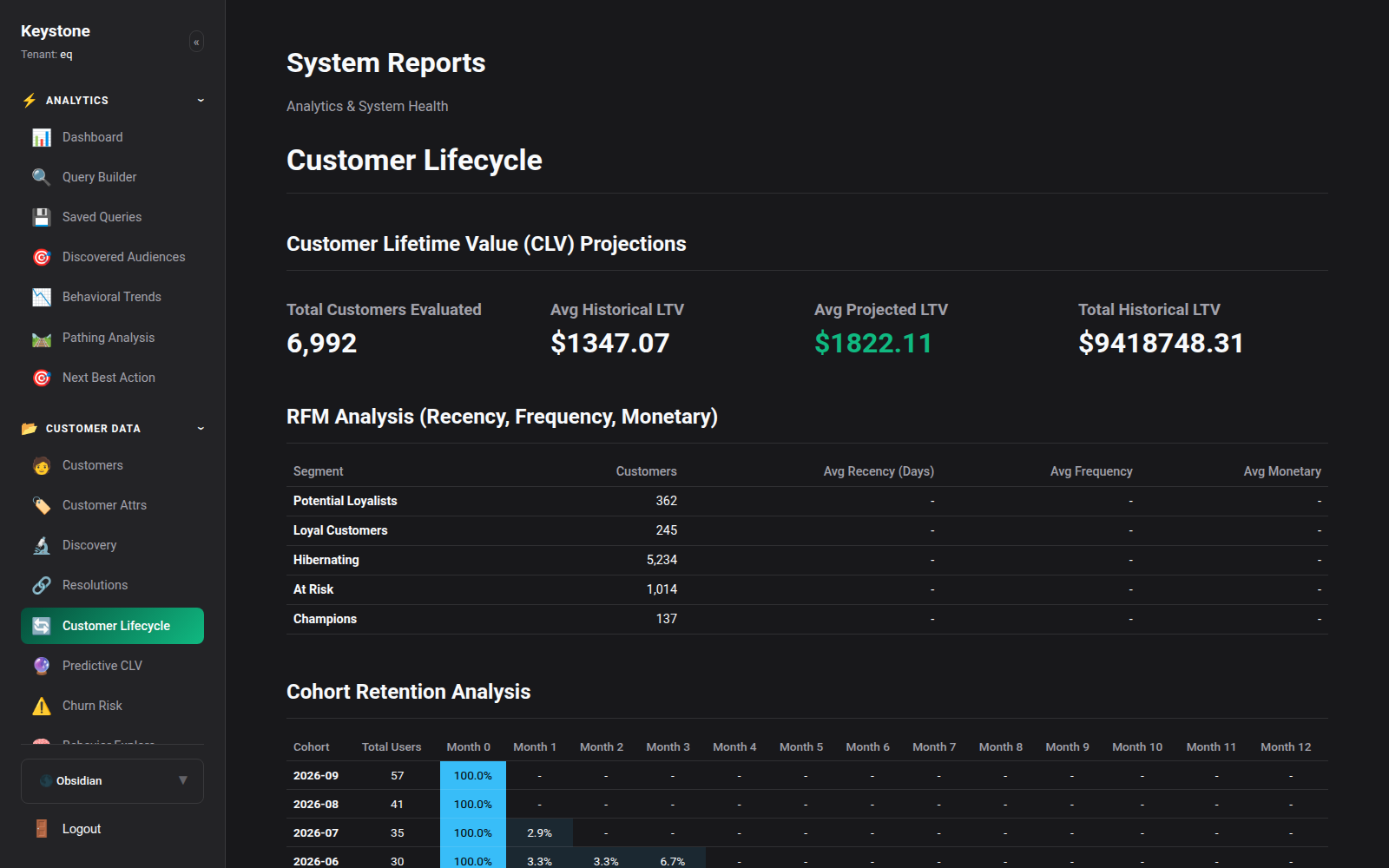
Task: Click the Loyal Customers segment name
Action: click(340, 530)
